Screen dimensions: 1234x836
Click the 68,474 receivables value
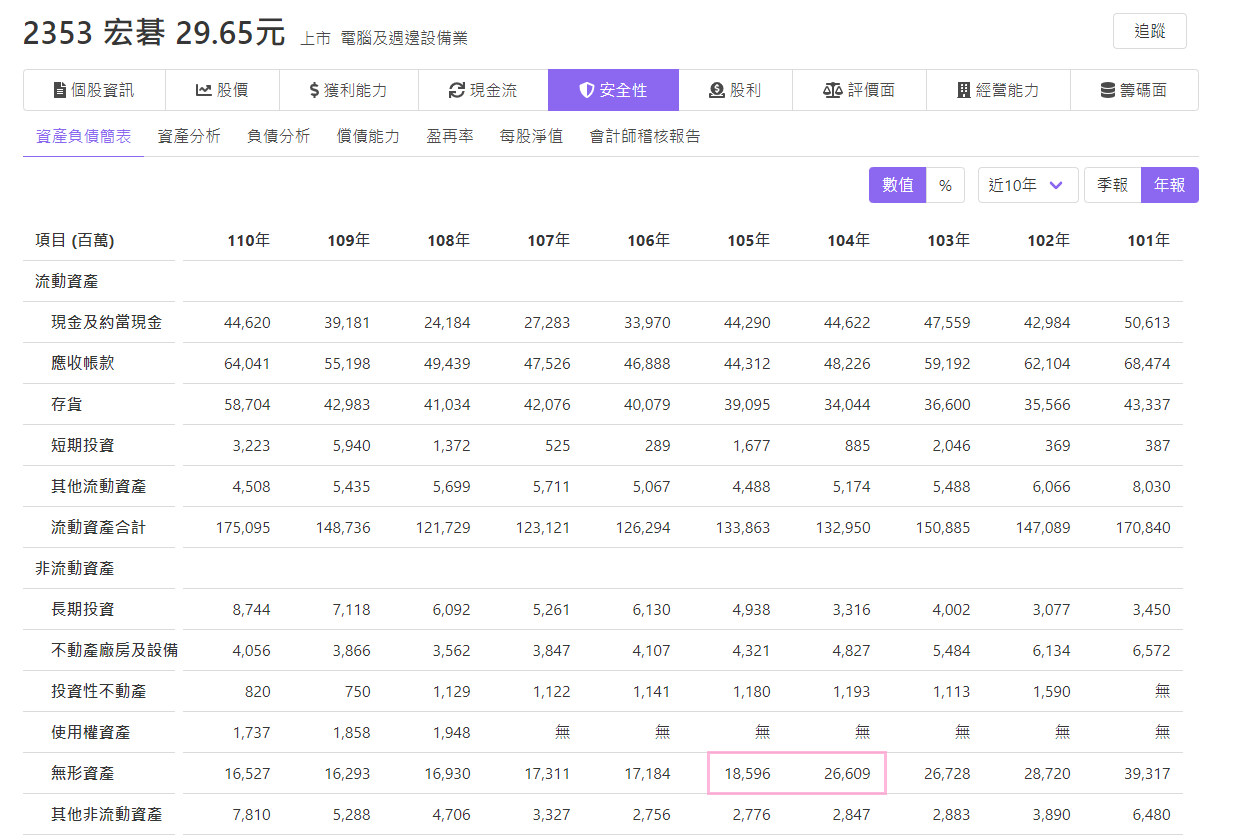pyautogui.click(x=1147, y=364)
